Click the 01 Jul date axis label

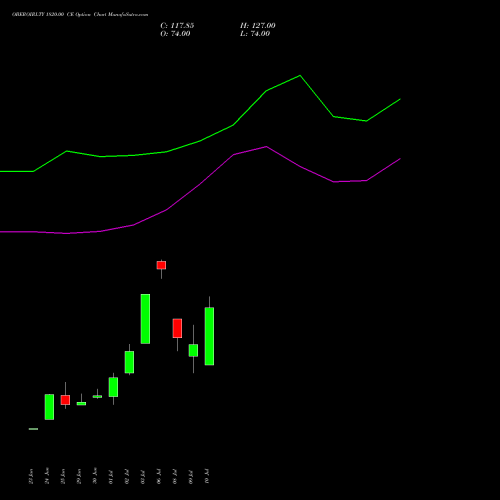111,477
